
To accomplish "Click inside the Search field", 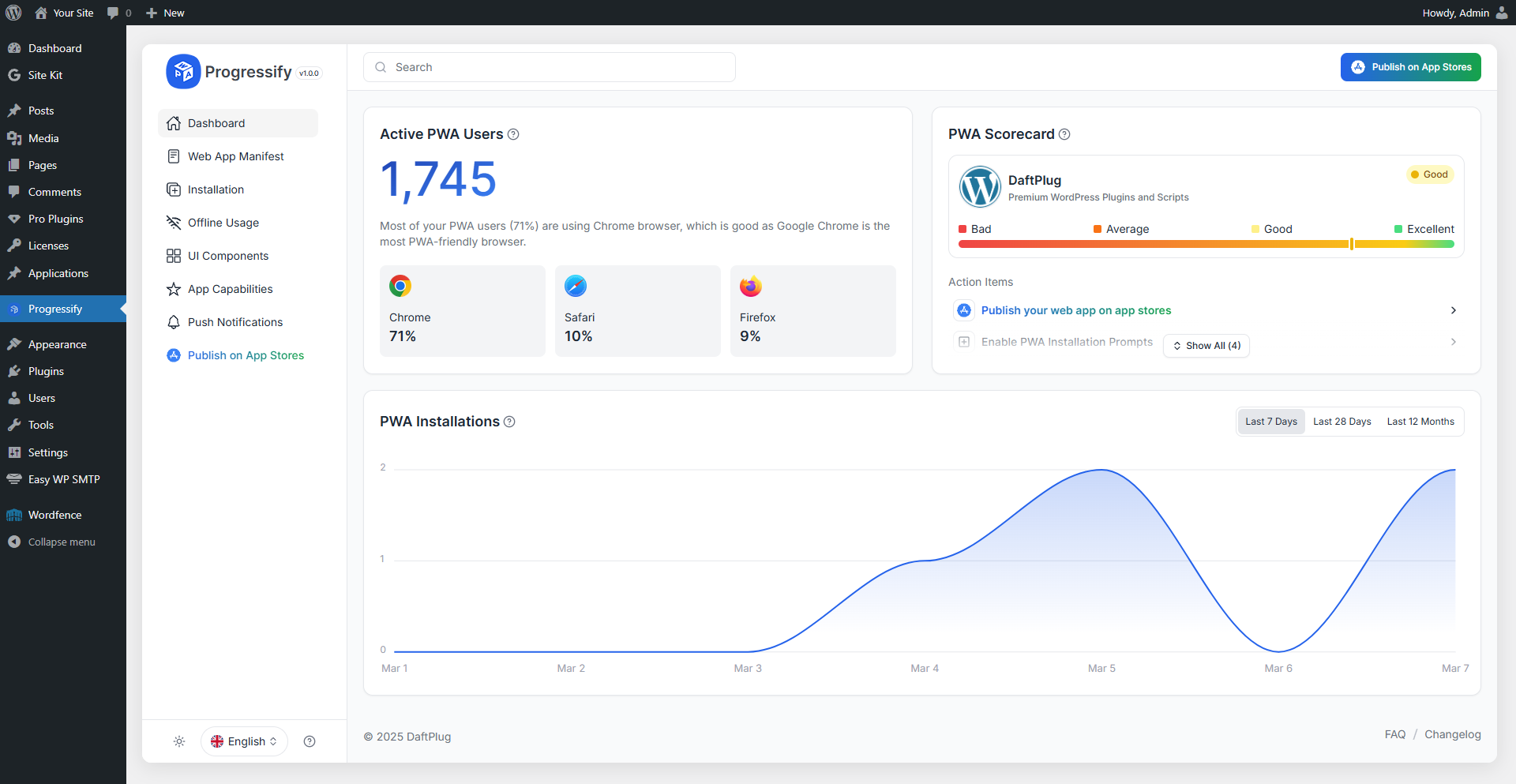I will (549, 67).
